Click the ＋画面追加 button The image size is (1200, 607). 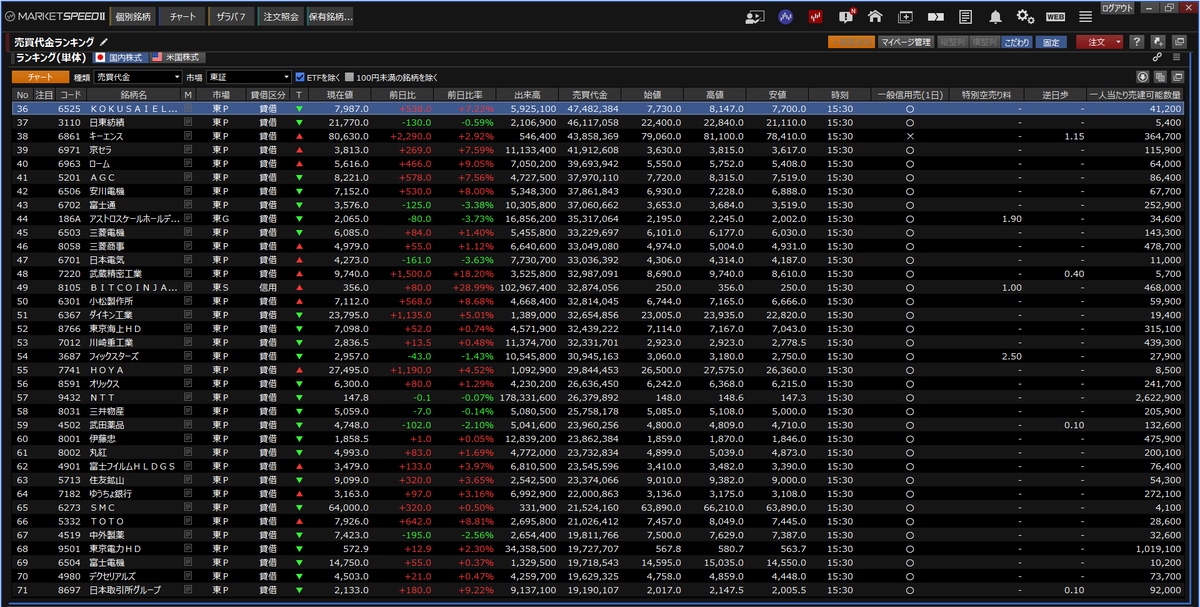851,42
